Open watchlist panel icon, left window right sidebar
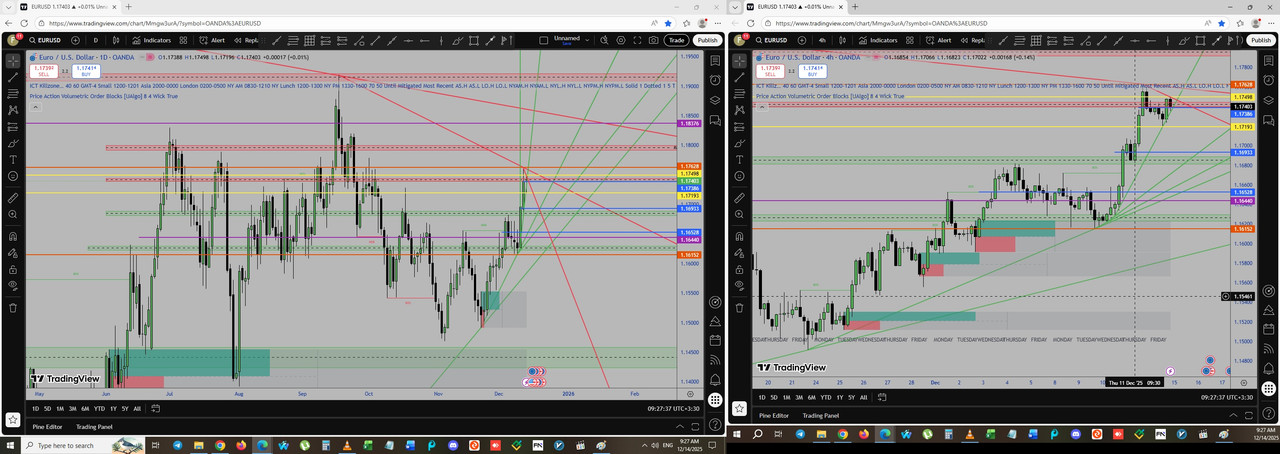This screenshot has width=1280, height=454. (x=715, y=61)
